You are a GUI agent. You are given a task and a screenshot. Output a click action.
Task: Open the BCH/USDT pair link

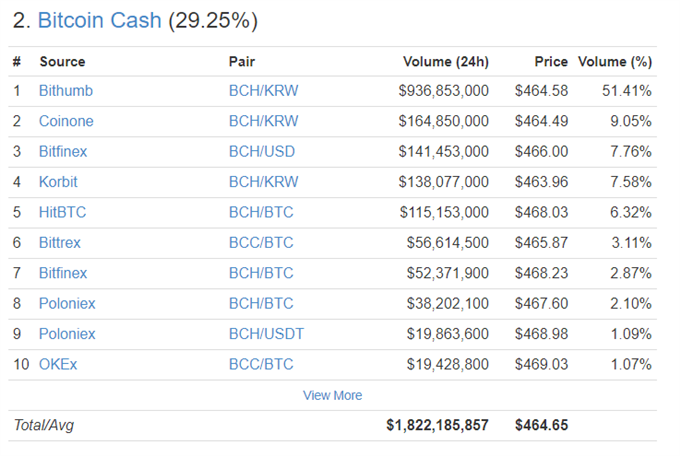coord(266,334)
